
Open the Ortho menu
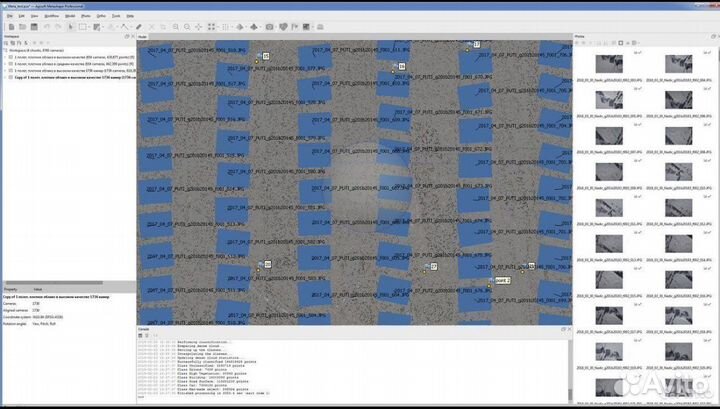pos(101,16)
